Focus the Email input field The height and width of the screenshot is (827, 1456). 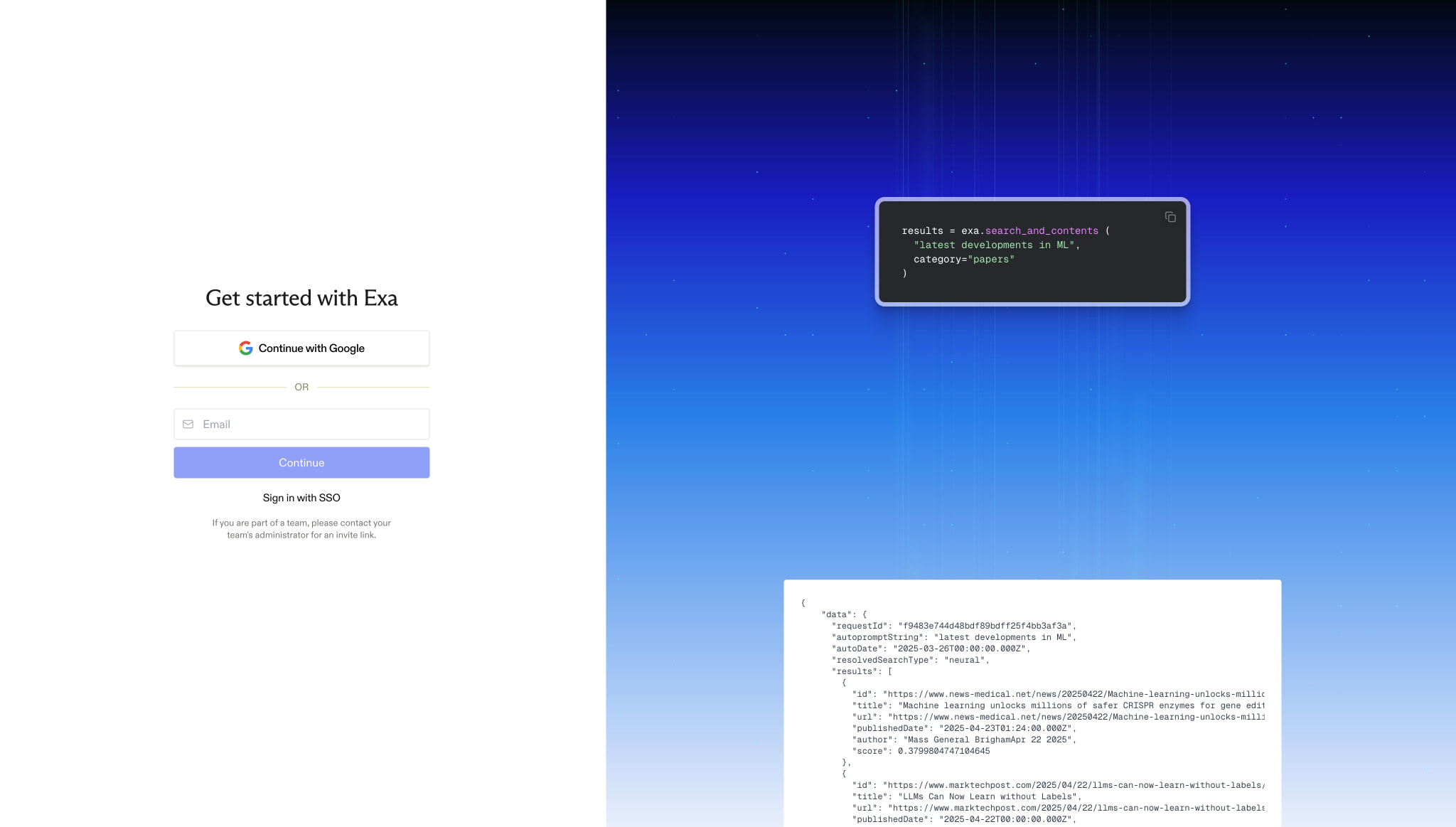click(301, 424)
